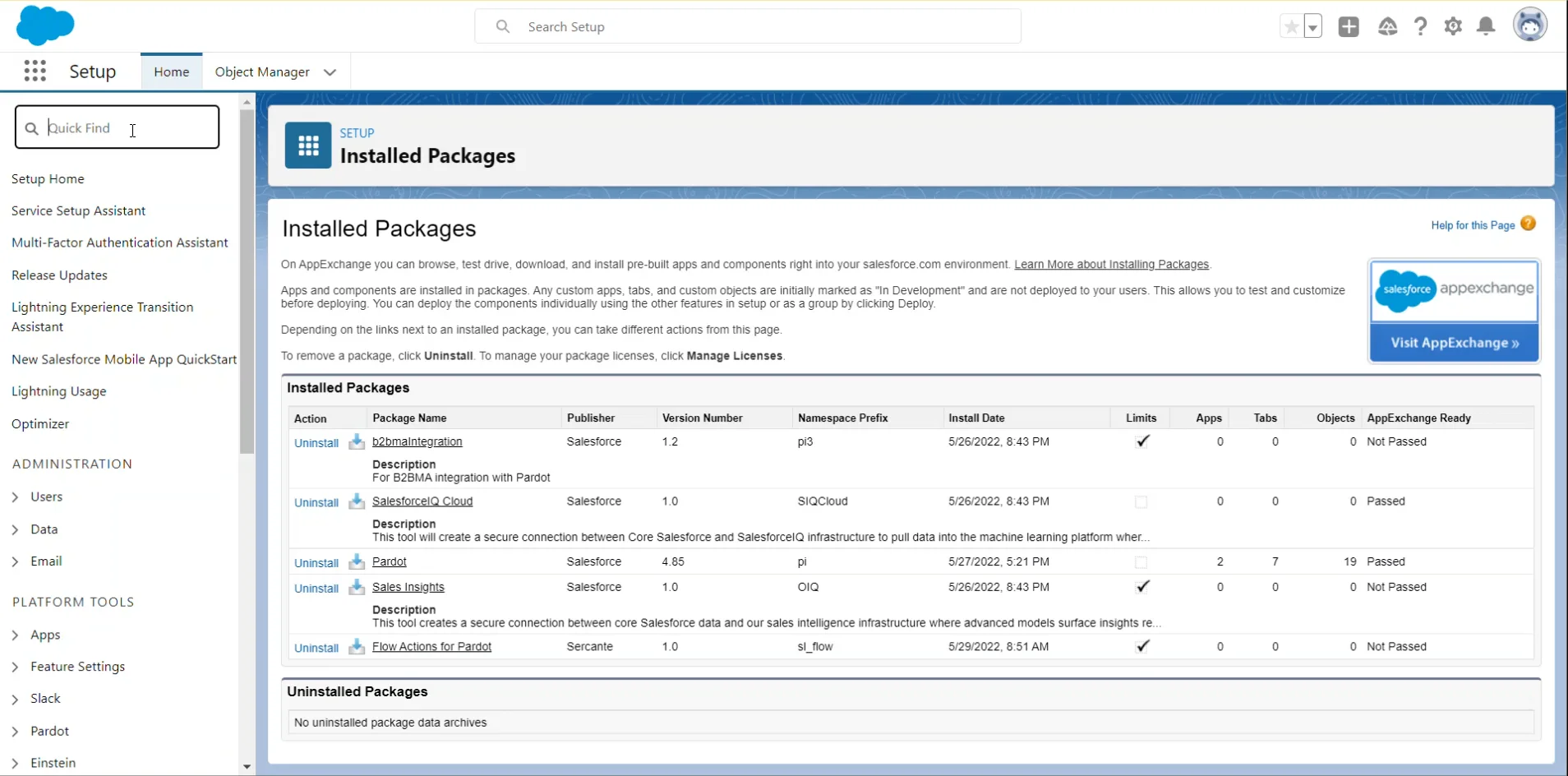The image size is (1568, 776).
Task: Uncheck the Limits checkmark for Sales Insights
Action: [x=1143, y=587]
